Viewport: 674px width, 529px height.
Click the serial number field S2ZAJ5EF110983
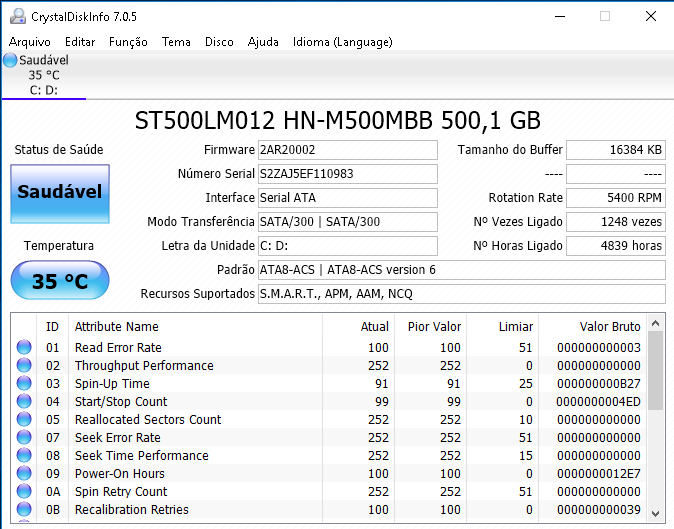click(x=348, y=174)
